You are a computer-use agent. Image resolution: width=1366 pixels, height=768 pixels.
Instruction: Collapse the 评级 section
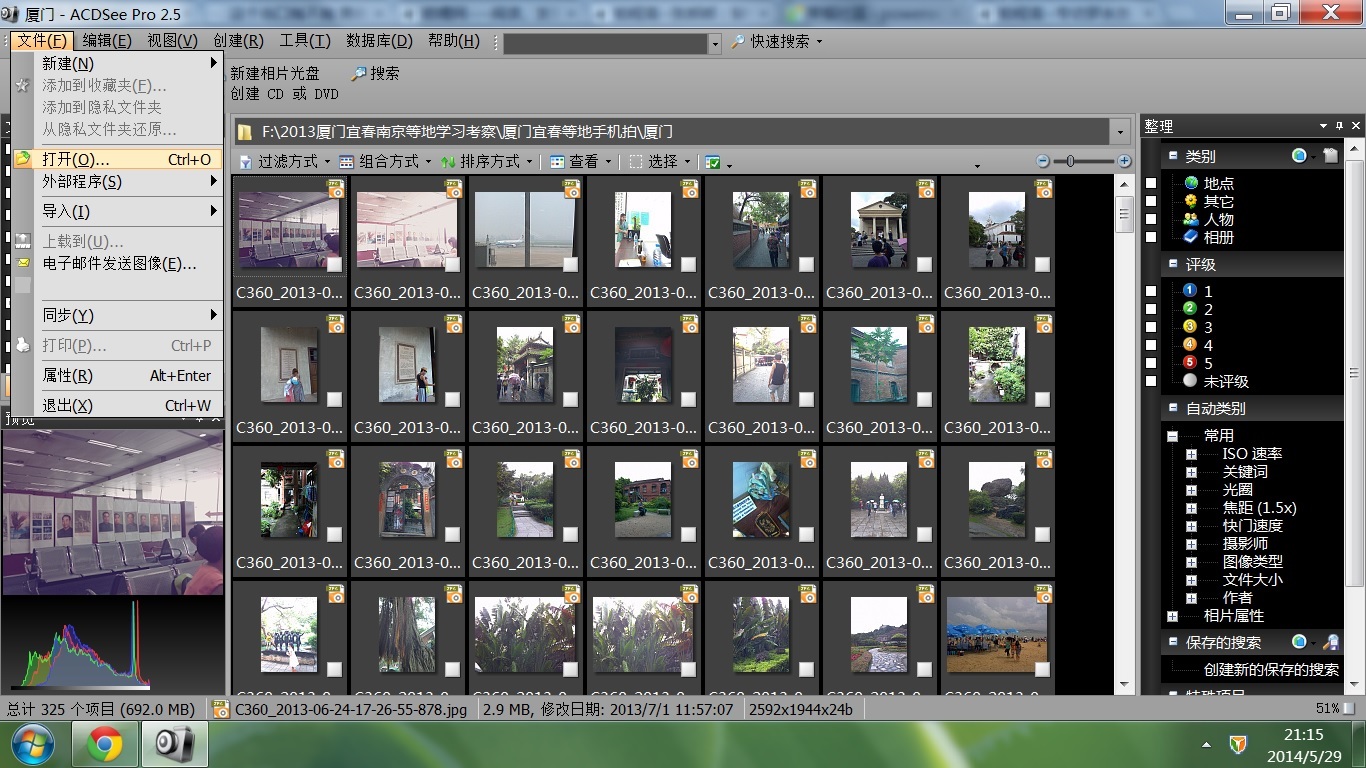1172,264
